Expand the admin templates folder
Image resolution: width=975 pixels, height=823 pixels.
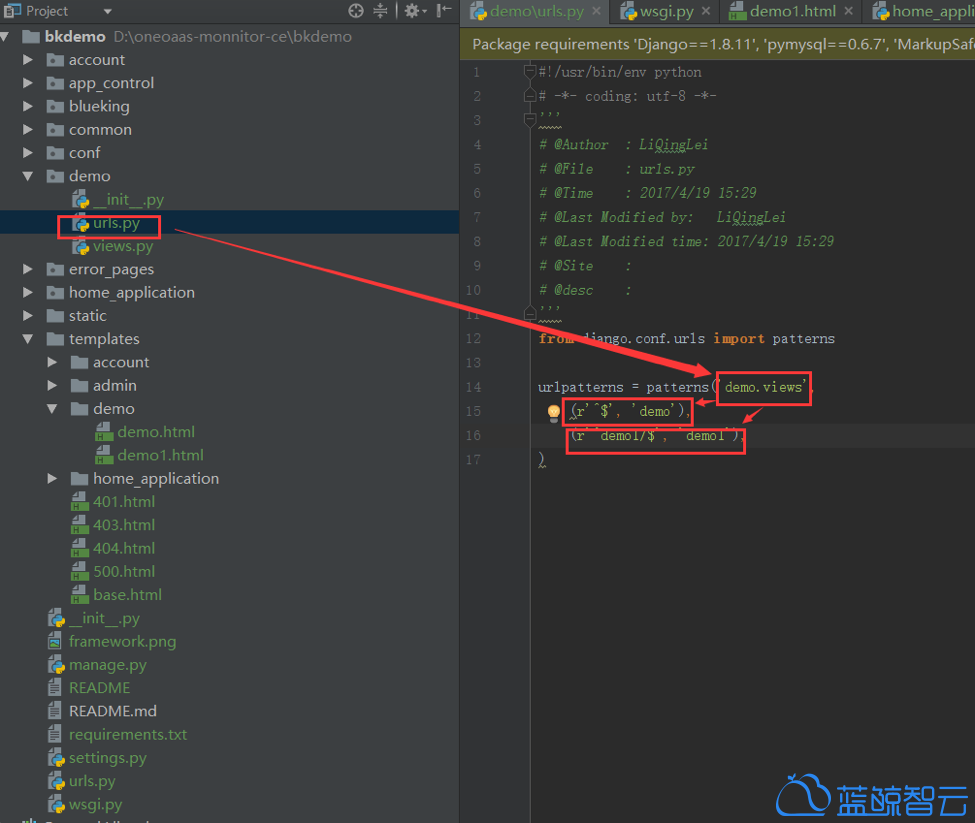[52, 385]
